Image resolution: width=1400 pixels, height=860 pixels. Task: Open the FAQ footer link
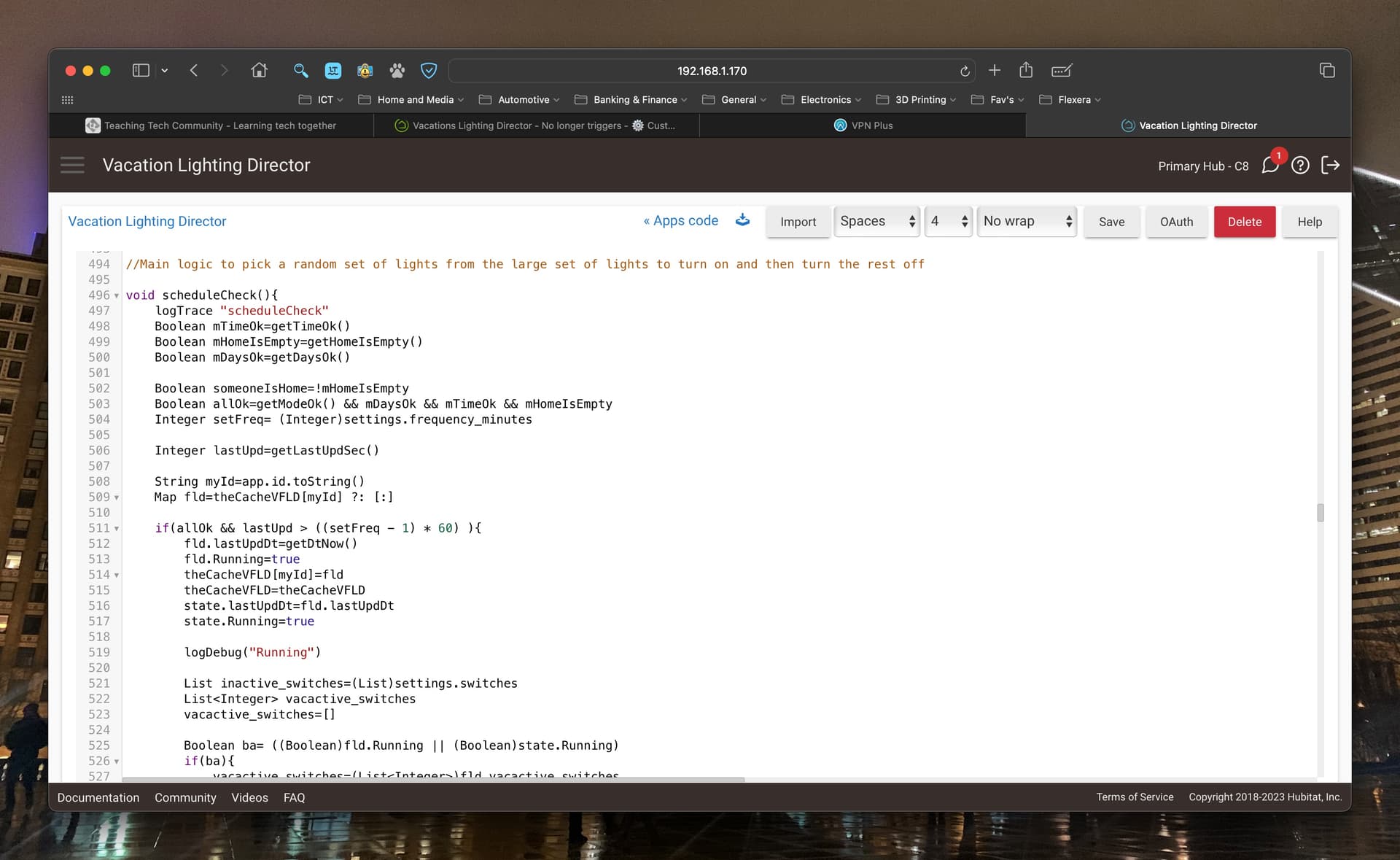click(x=294, y=797)
